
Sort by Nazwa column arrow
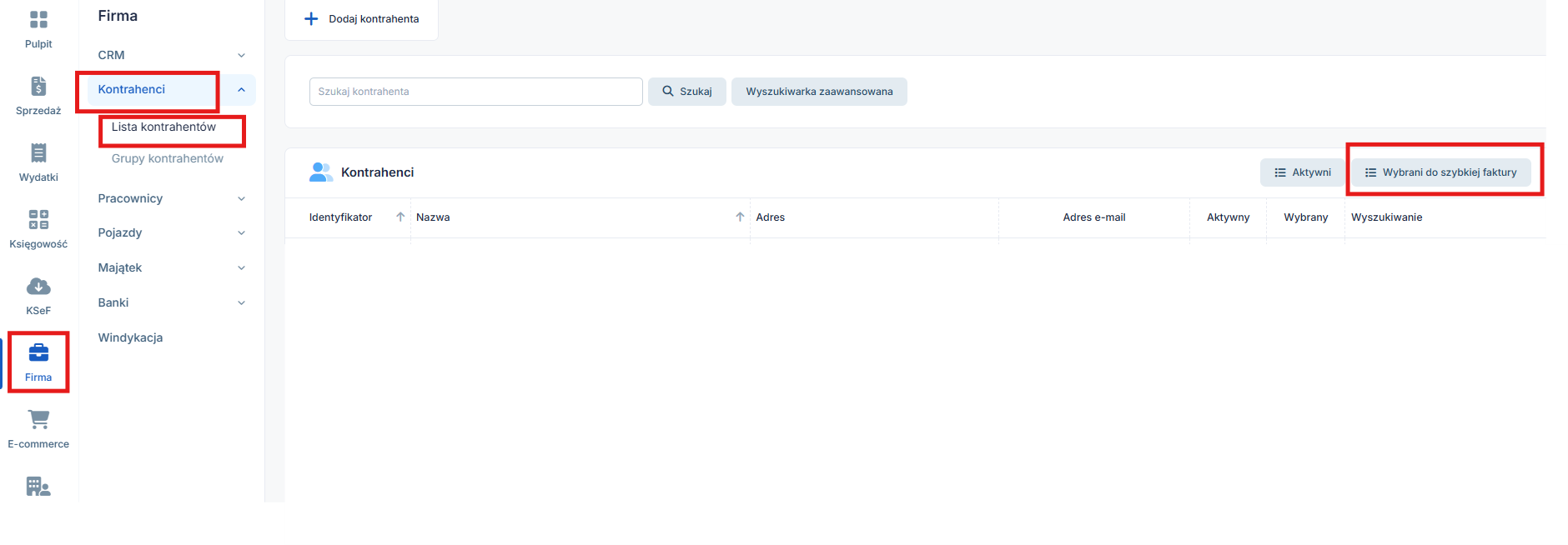[740, 217]
